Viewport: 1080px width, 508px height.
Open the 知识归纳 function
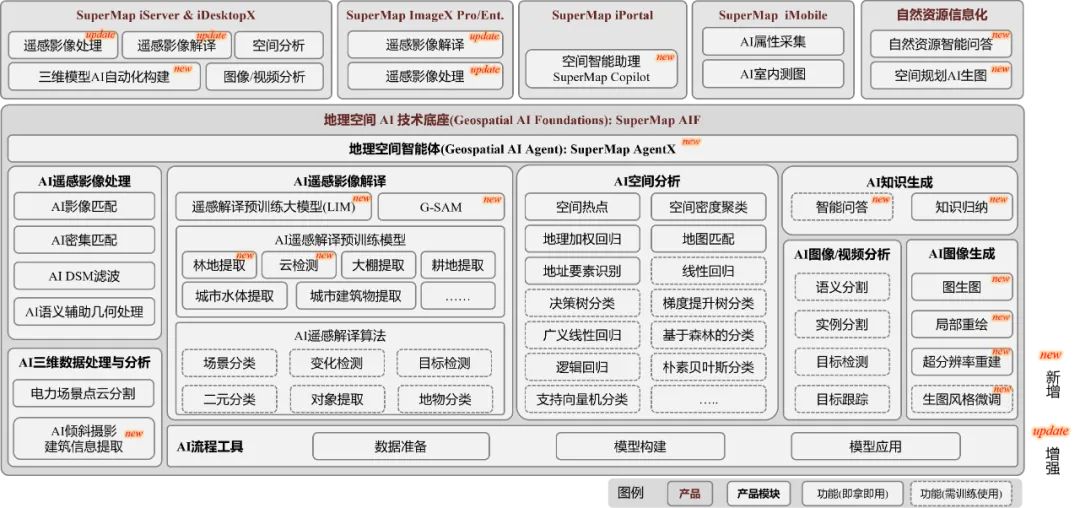[960, 207]
